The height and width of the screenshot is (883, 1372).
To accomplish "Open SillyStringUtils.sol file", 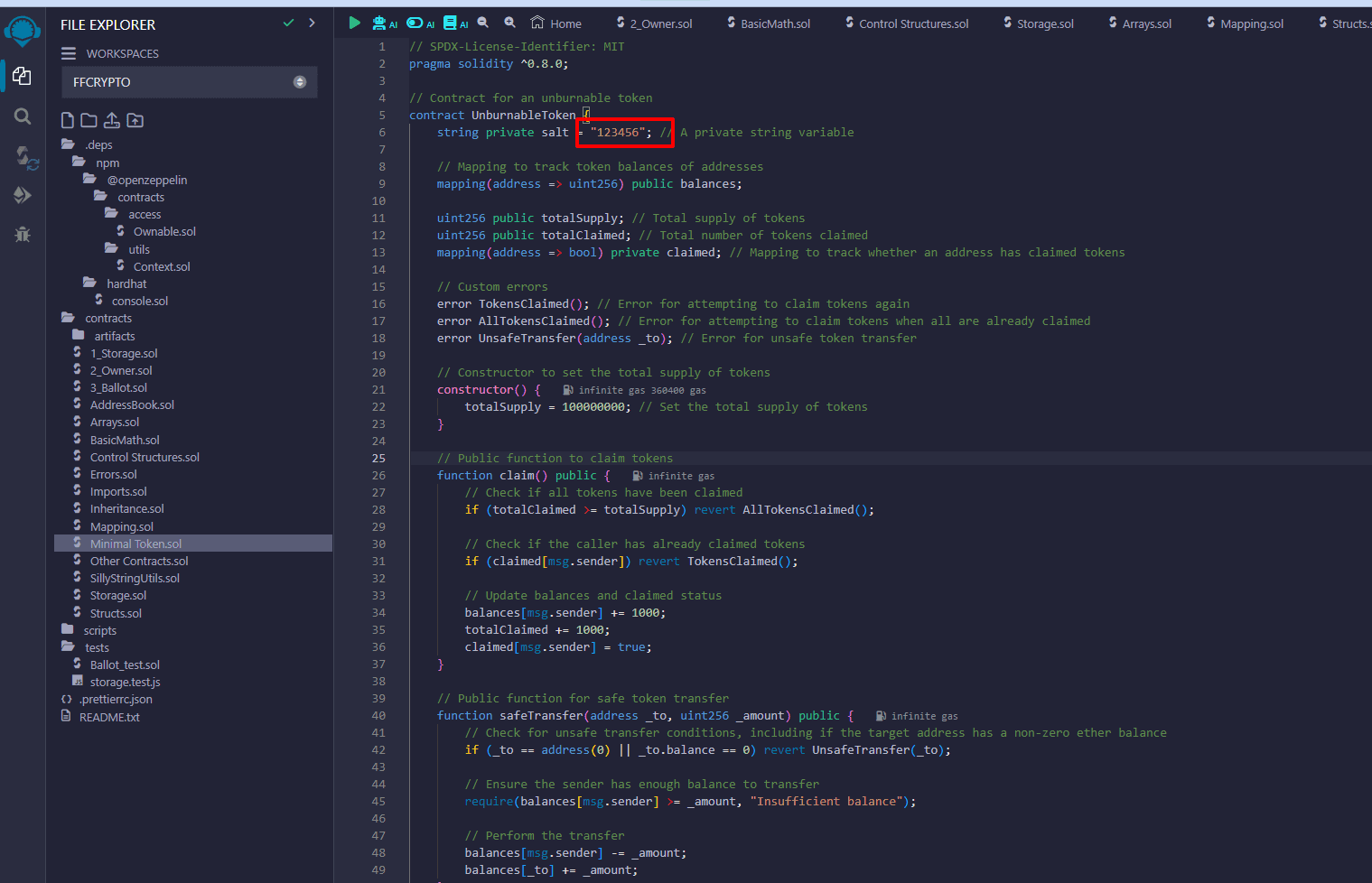I will click(x=126, y=578).
